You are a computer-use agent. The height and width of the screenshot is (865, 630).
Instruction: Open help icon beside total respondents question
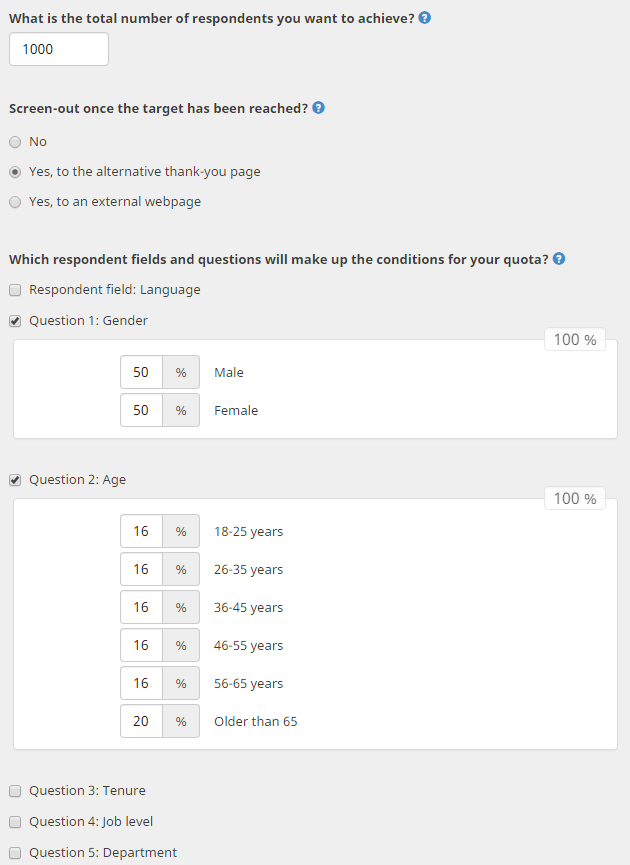click(x=424, y=18)
